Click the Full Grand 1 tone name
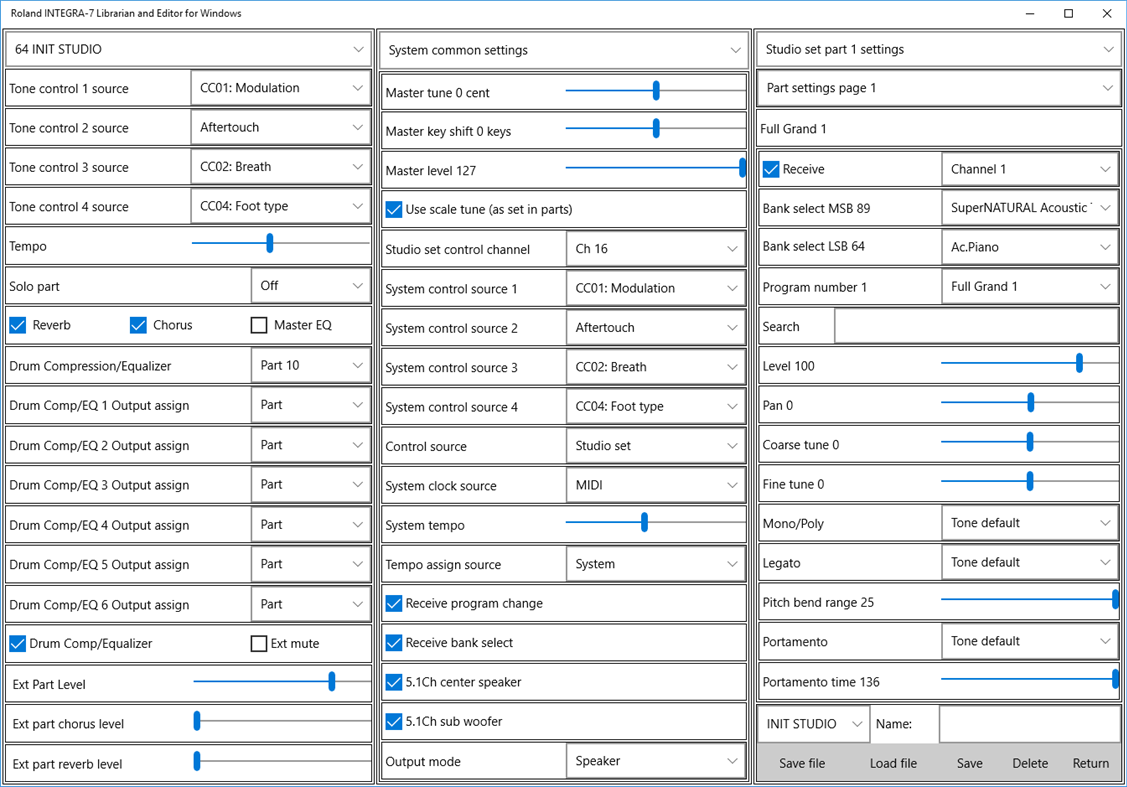The width and height of the screenshot is (1127, 787). (x=794, y=129)
